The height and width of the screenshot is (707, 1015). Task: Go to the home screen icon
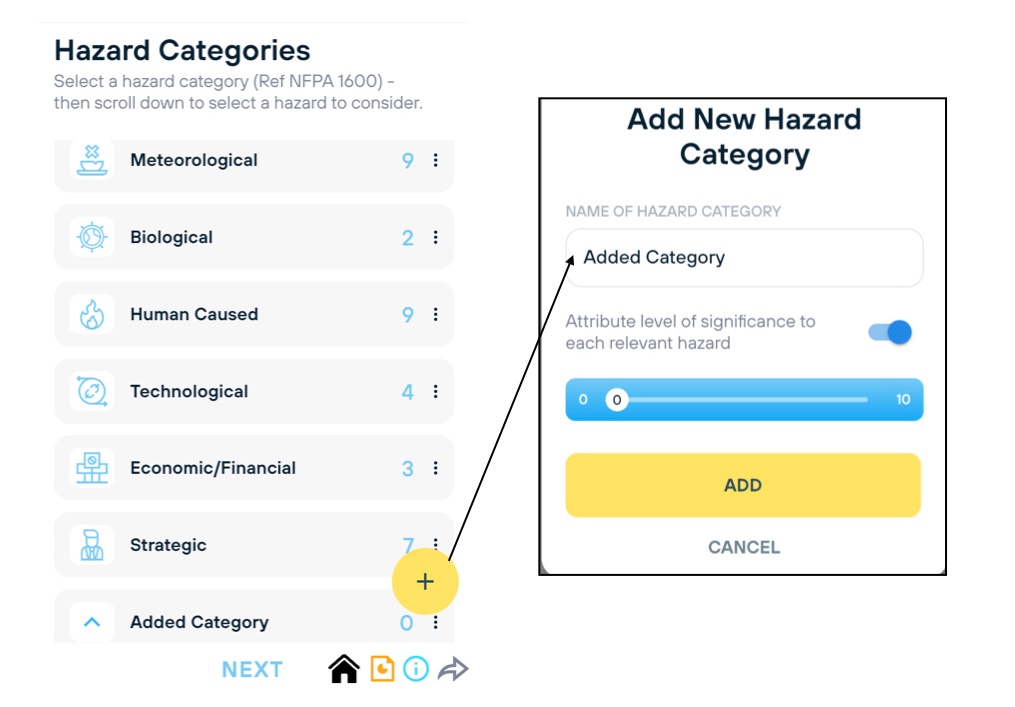[343, 669]
